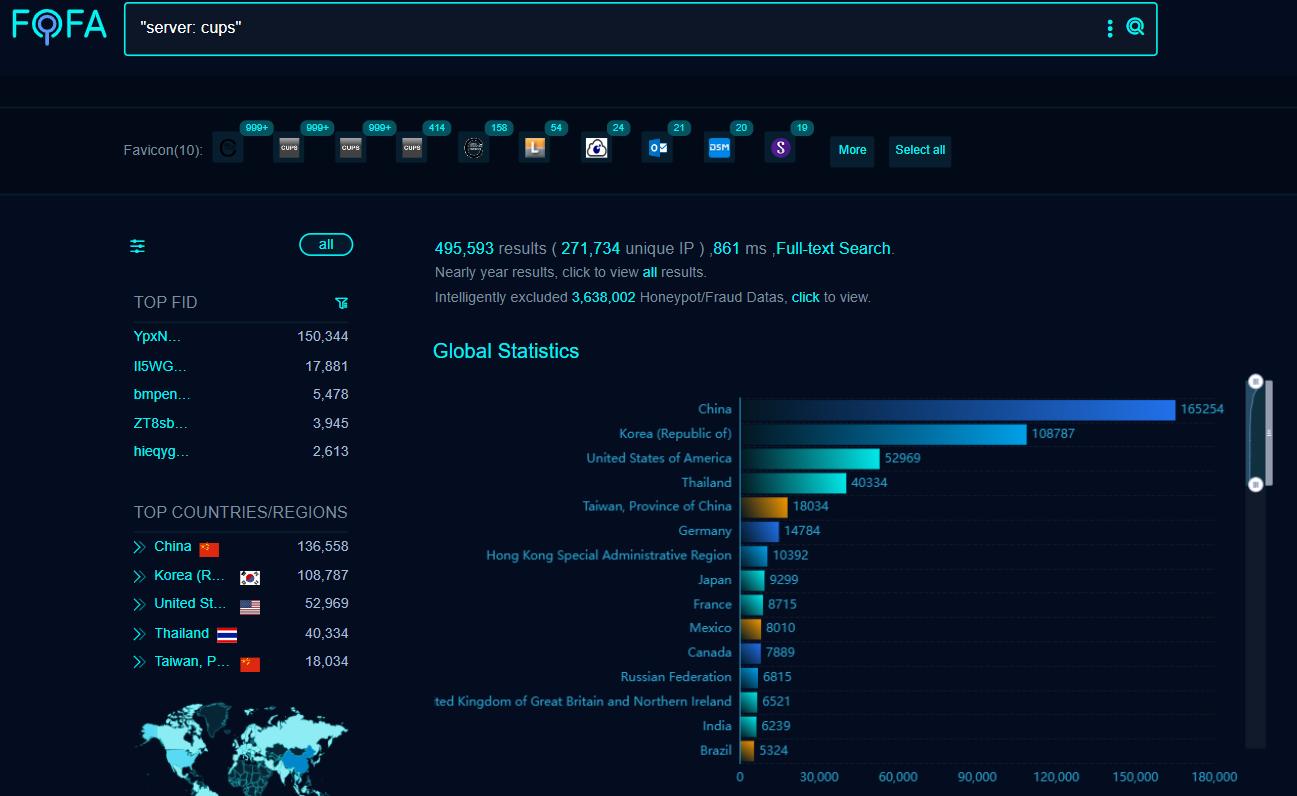1297x796 pixels.
Task: Filter by FID bmpen...
Action: click(162, 394)
